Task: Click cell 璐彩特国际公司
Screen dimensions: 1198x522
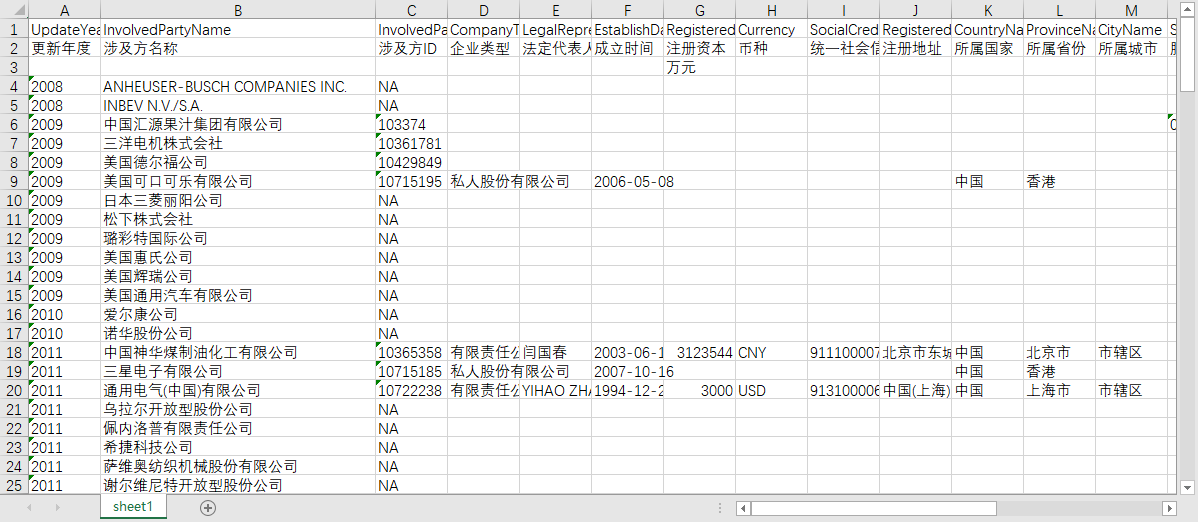Action: (238, 238)
